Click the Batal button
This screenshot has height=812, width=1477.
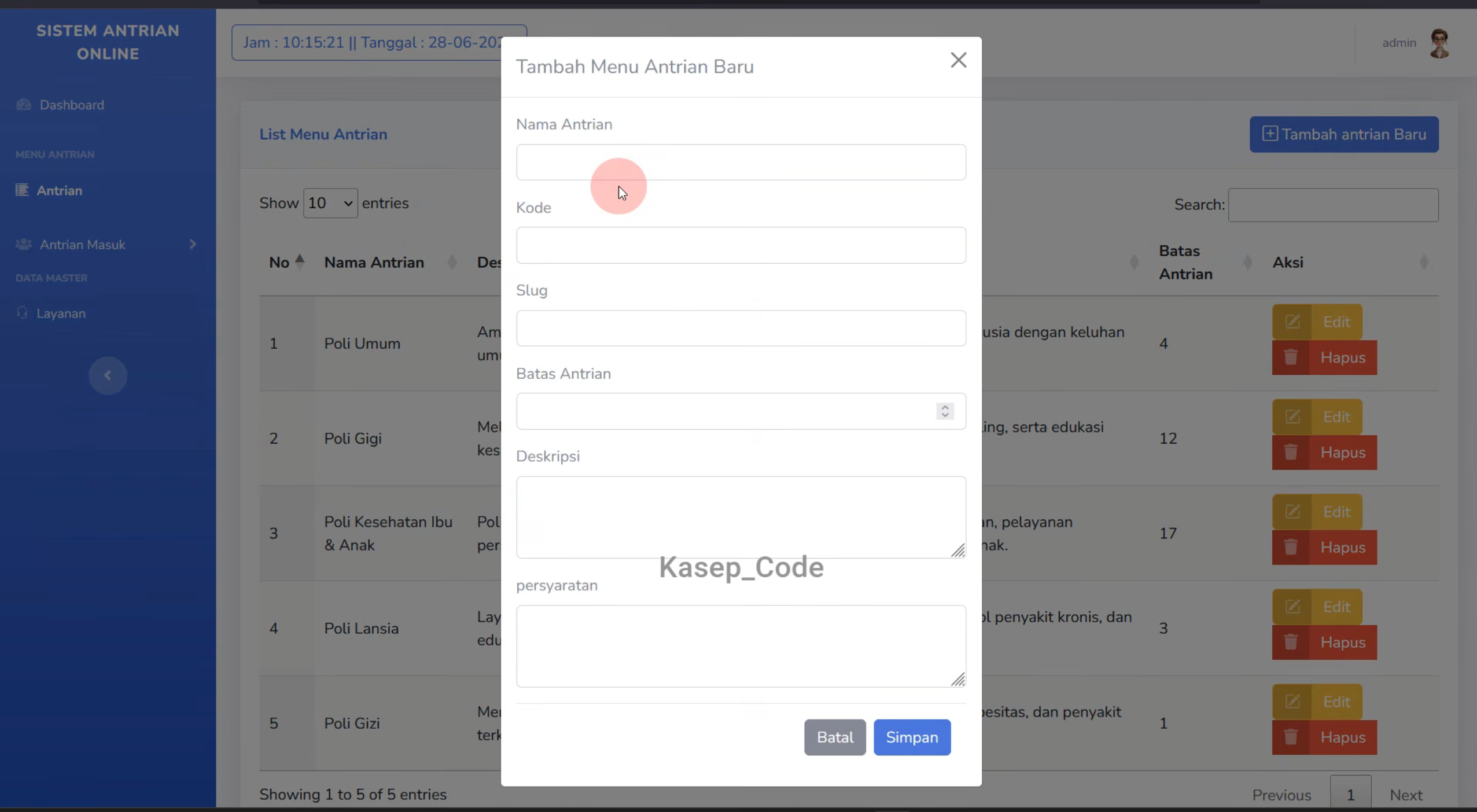point(834,737)
